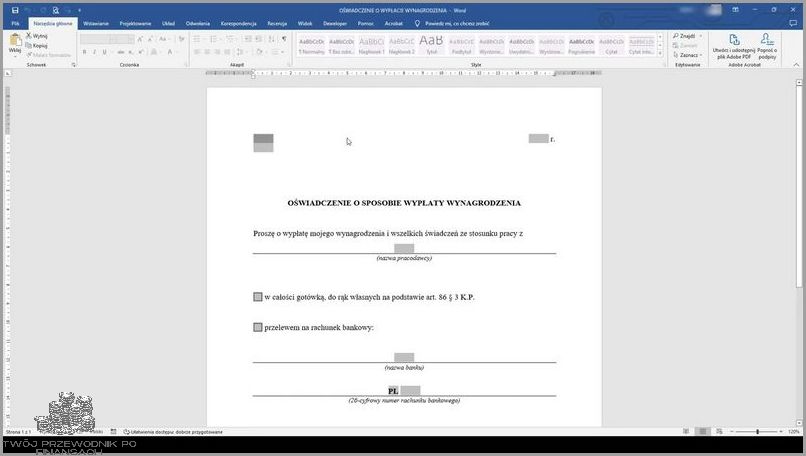806x456 pixels.
Task: Switch to Wstawianie ribbon tab
Action: click(x=96, y=23)
